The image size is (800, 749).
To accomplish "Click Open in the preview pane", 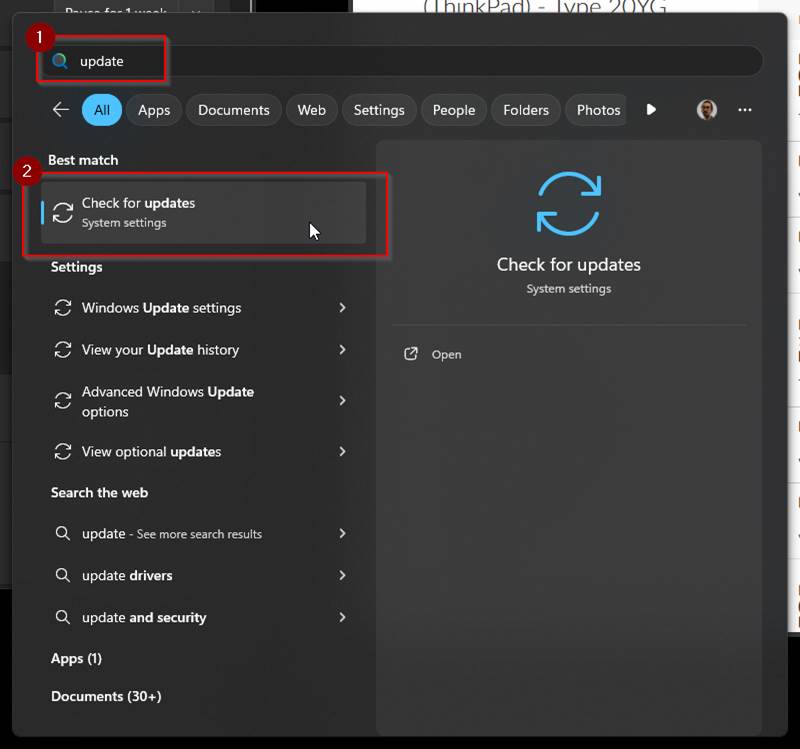I will (x=446, y=354).
